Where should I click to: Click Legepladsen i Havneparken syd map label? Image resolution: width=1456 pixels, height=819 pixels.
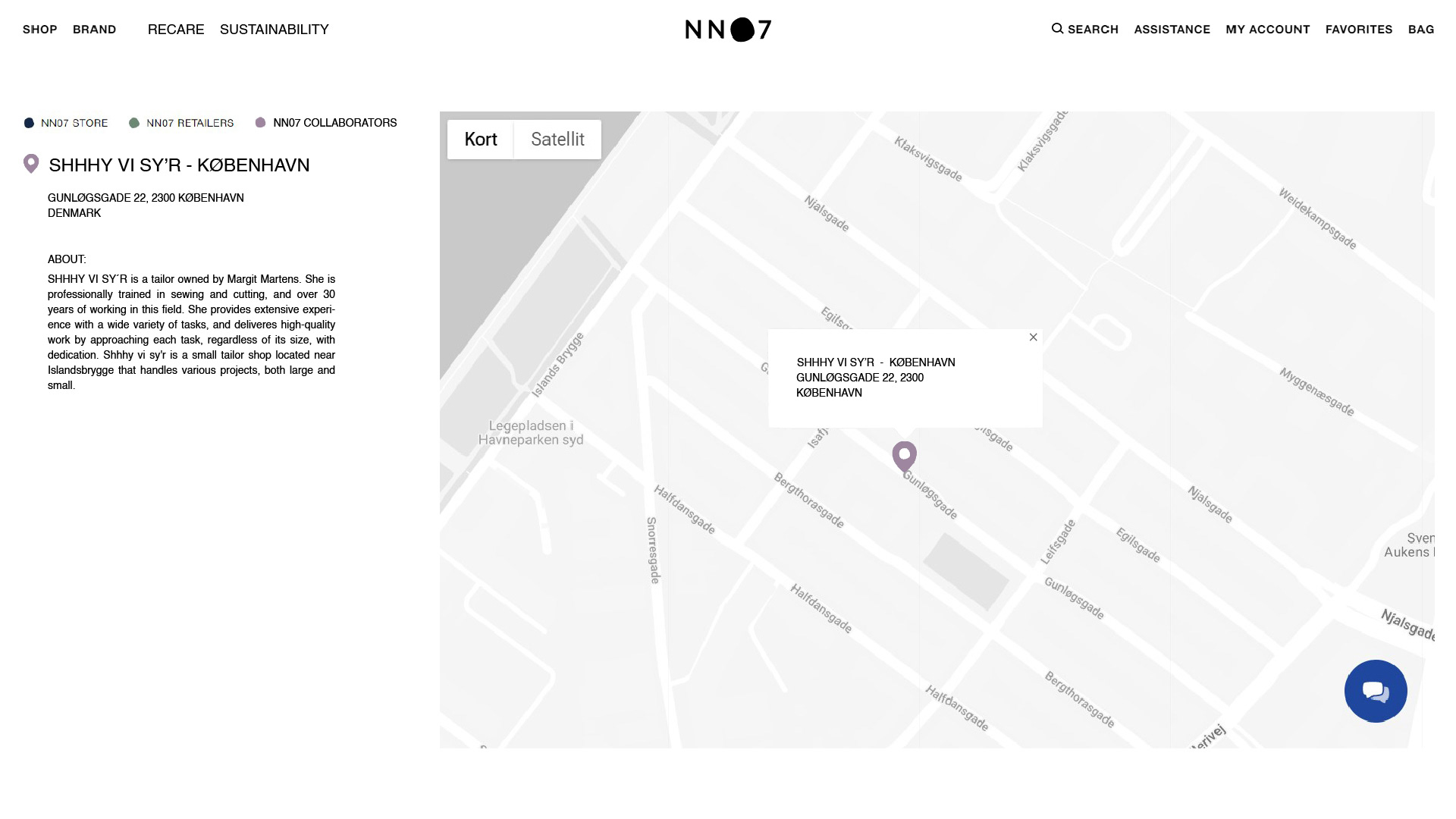tap(531, 433)
